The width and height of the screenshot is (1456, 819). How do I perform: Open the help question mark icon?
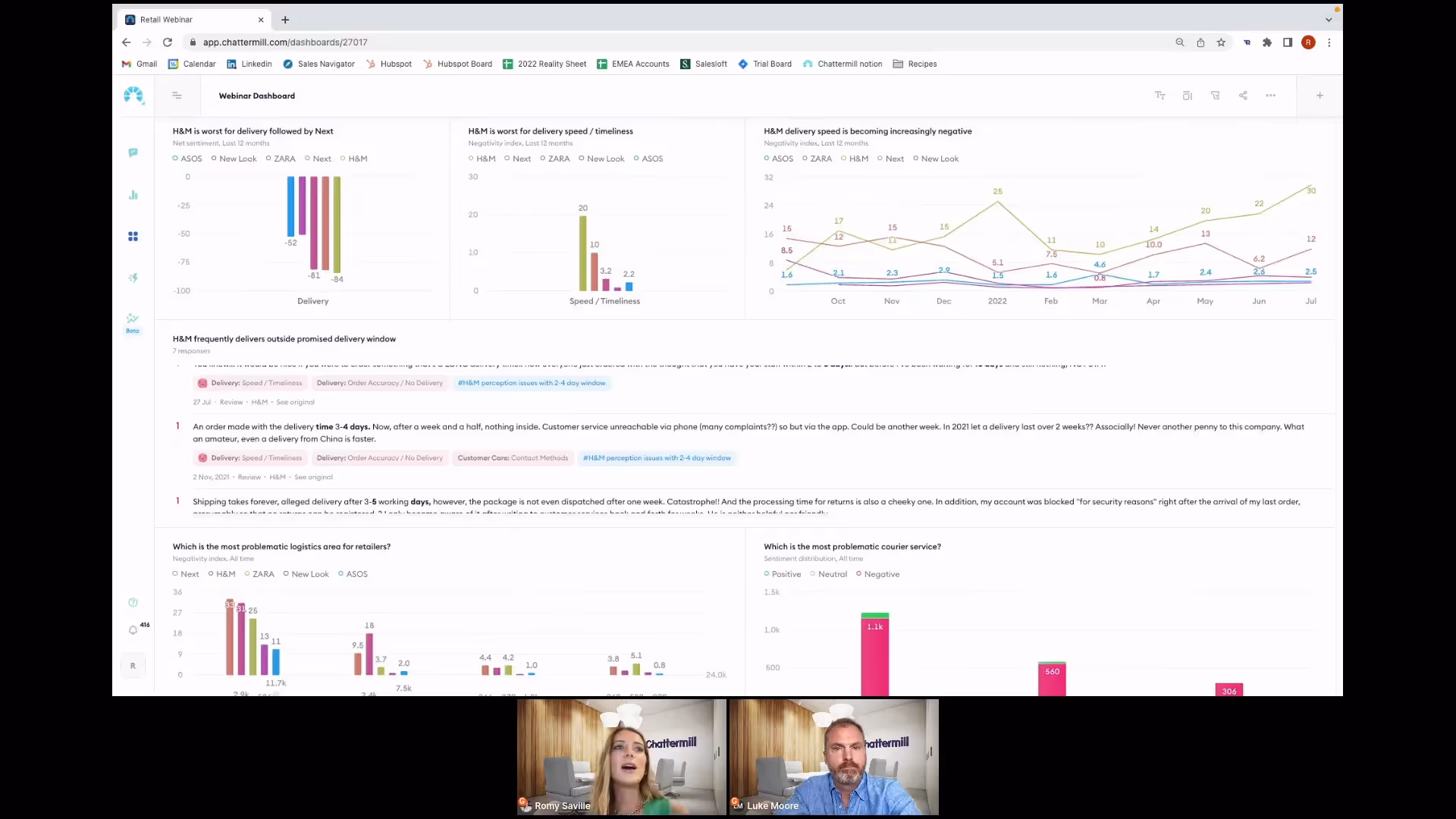133,603
